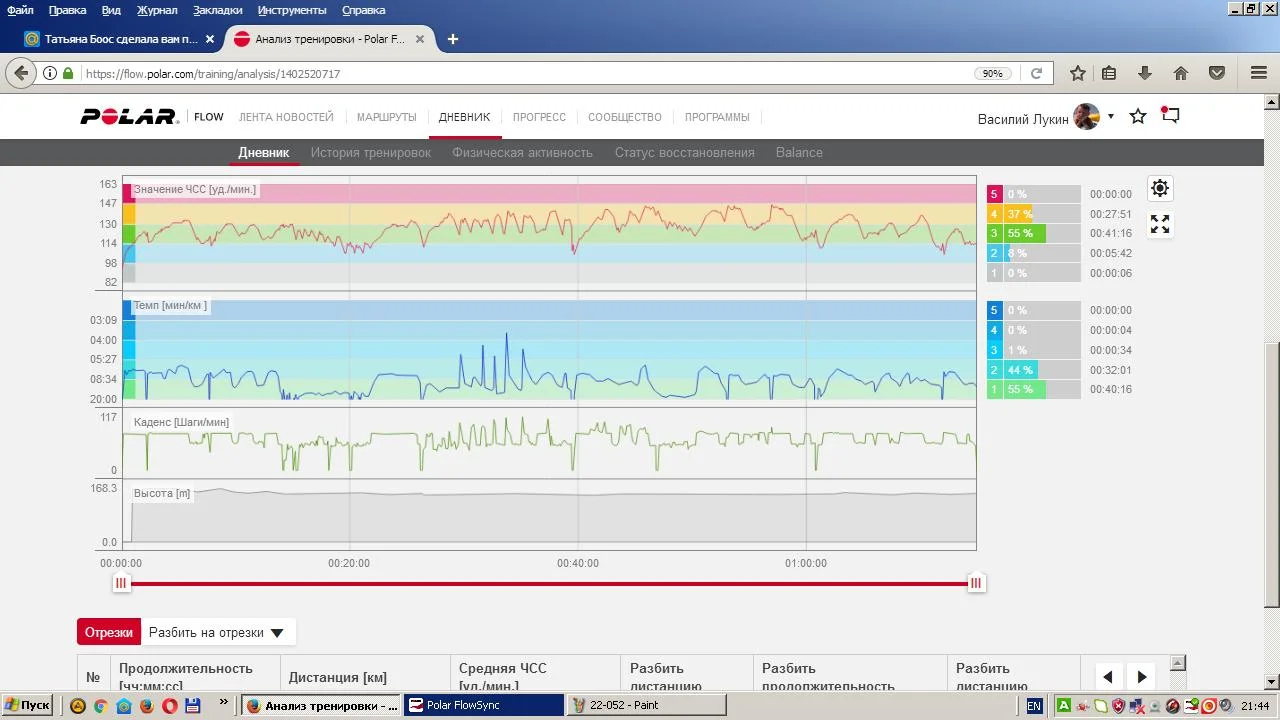Open the notifications flag icon
1280x720 pixels.
[1170, 116]
